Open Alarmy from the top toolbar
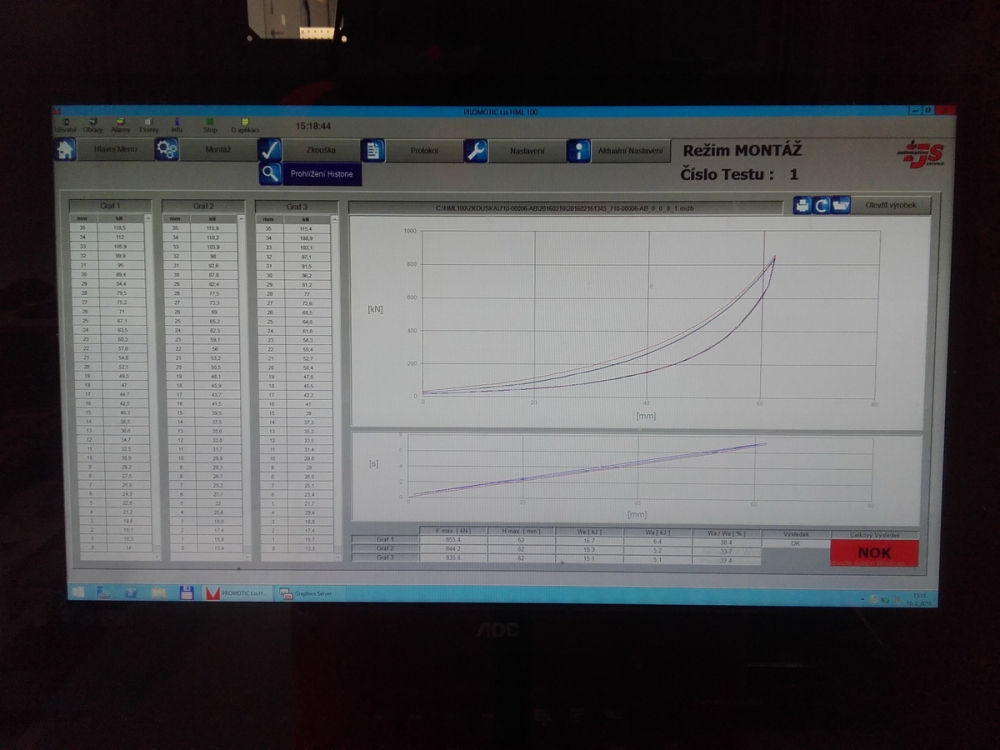Screen dimensions: 1000x750 pyautogui.click(x=121, y=124)
